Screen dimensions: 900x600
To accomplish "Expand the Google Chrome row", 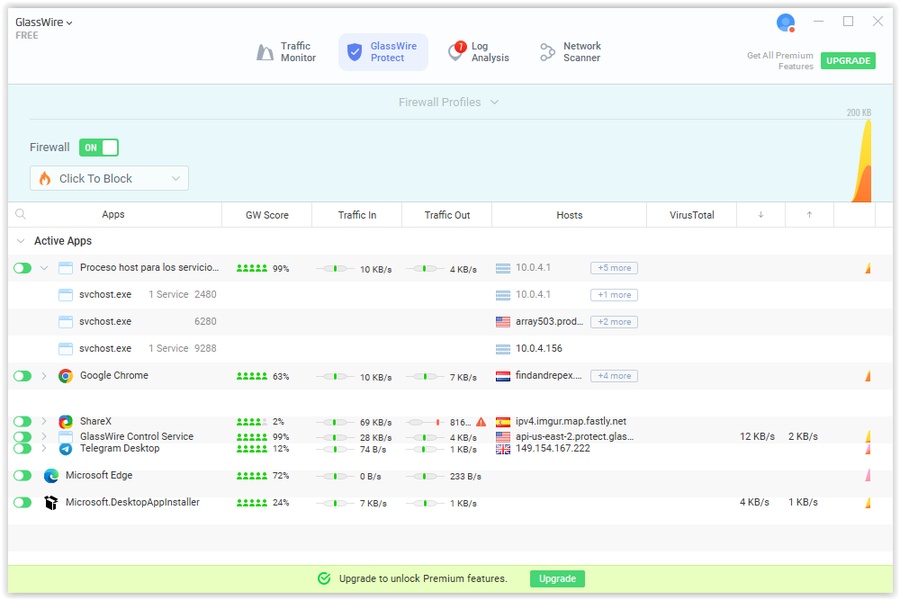I will click(44, 376).
